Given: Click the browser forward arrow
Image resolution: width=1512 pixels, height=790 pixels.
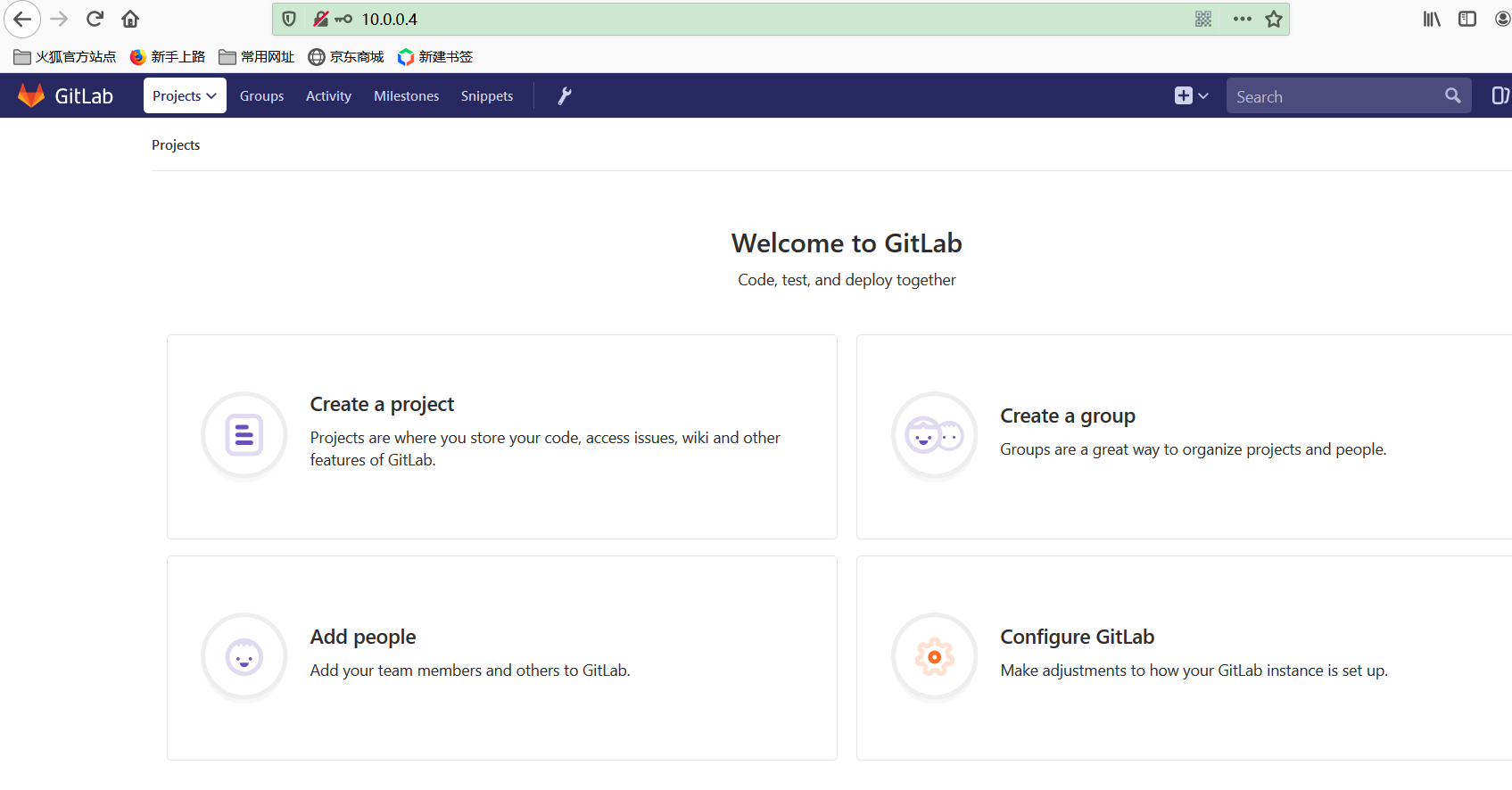Looking at the screenshot, I should click(x=59, y=19).
